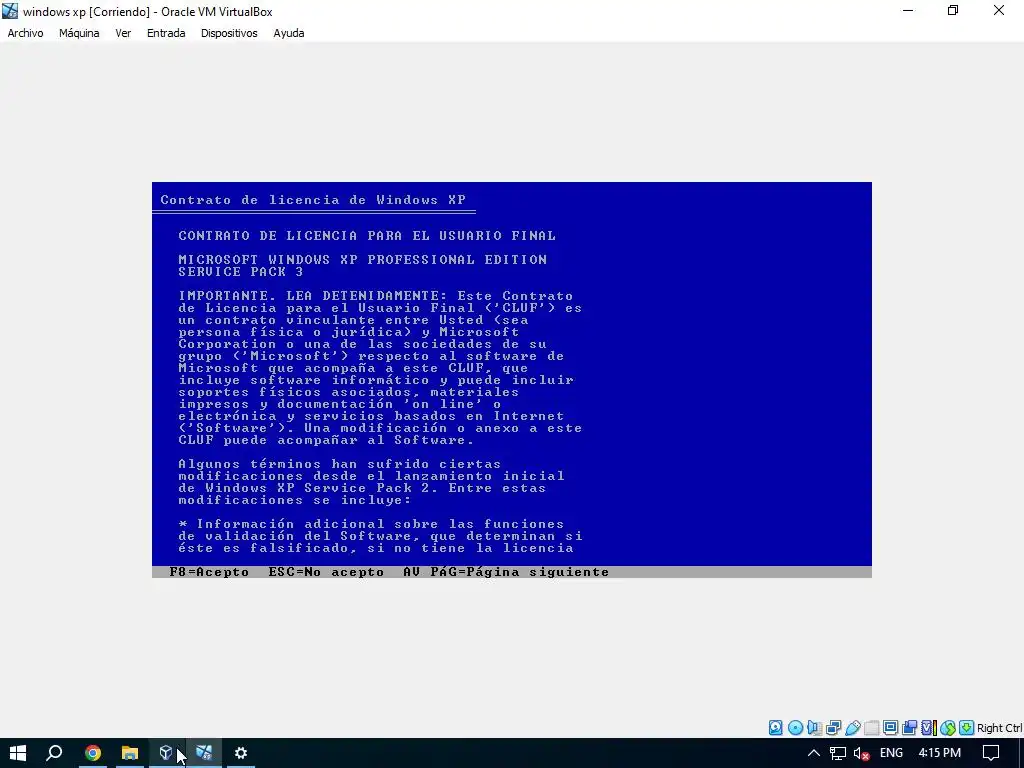
Task: Click the ENG input language indicator
Action: pyautogui.click(x=891, y=753)
